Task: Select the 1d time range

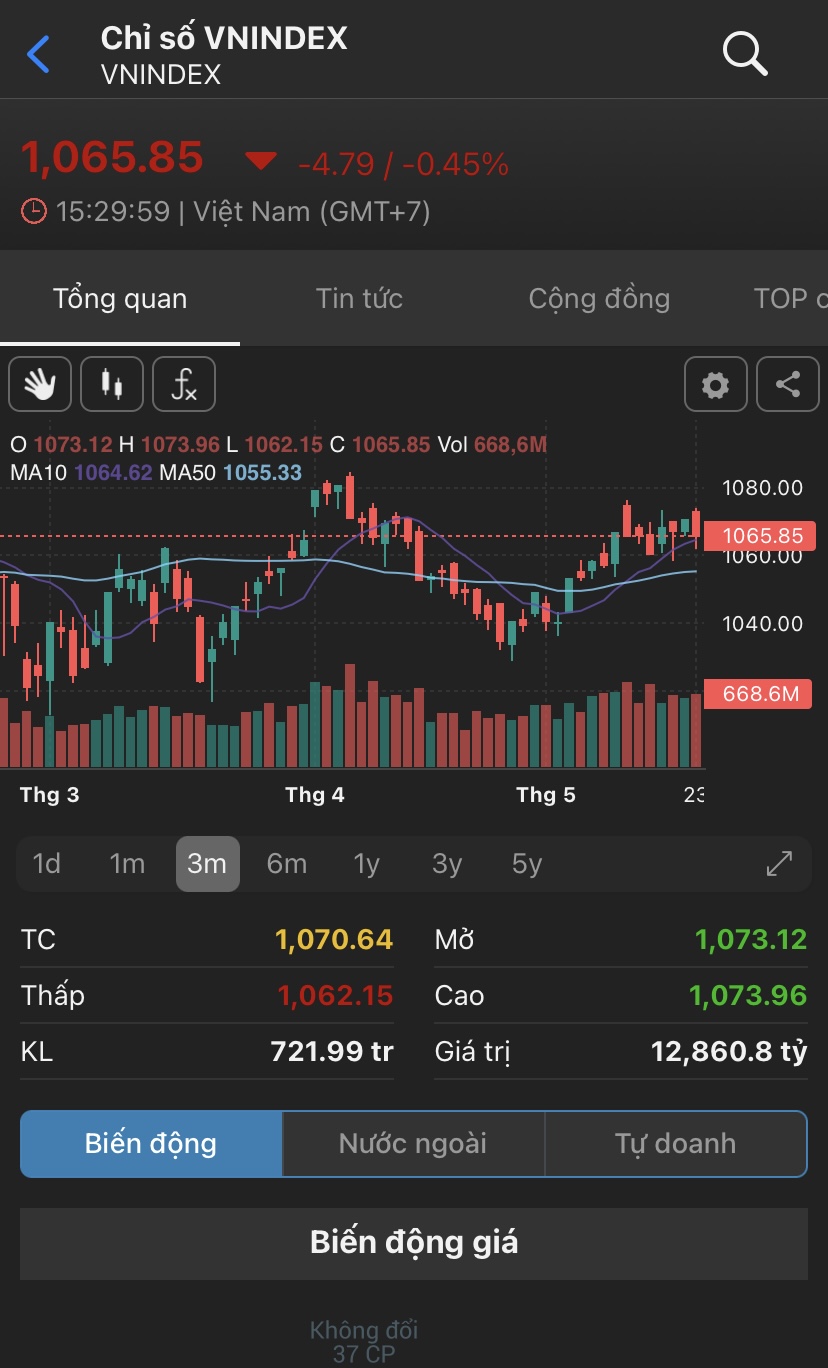Action: [47, 863]
